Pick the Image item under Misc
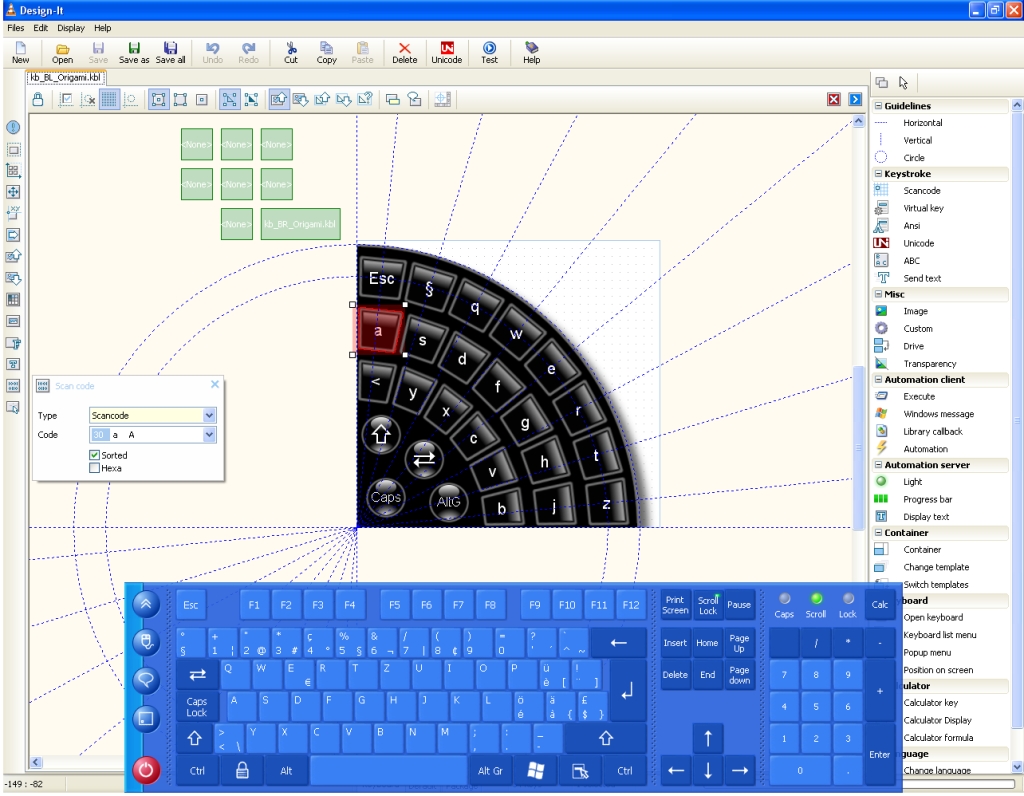The image size is (1024, 796). coord(915,311)
